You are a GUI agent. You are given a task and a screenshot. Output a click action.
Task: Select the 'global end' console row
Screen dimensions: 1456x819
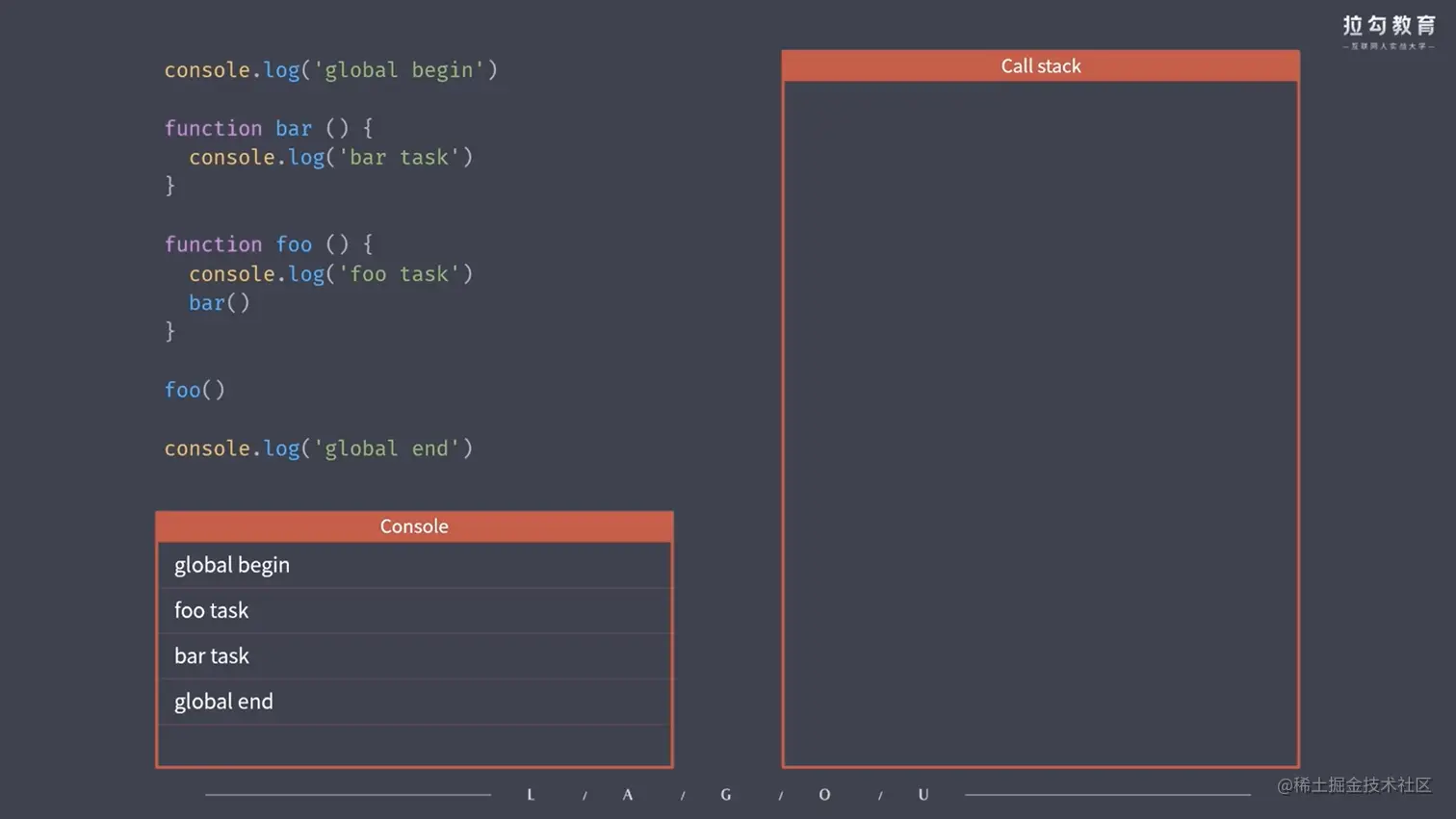414,702
